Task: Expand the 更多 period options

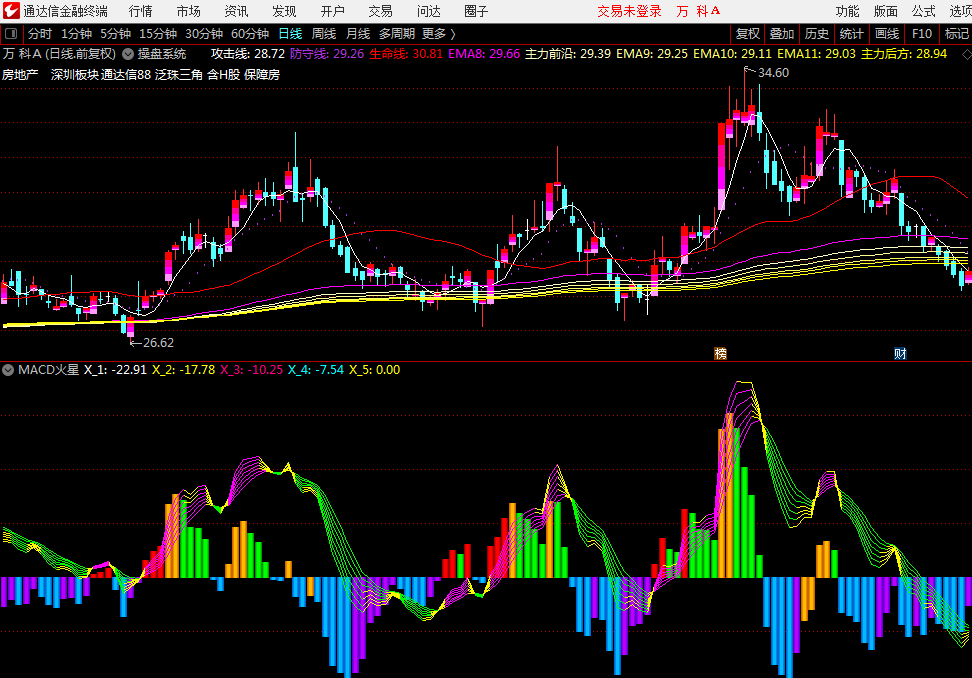Action: pyautogui.click(x=438, y=33)
